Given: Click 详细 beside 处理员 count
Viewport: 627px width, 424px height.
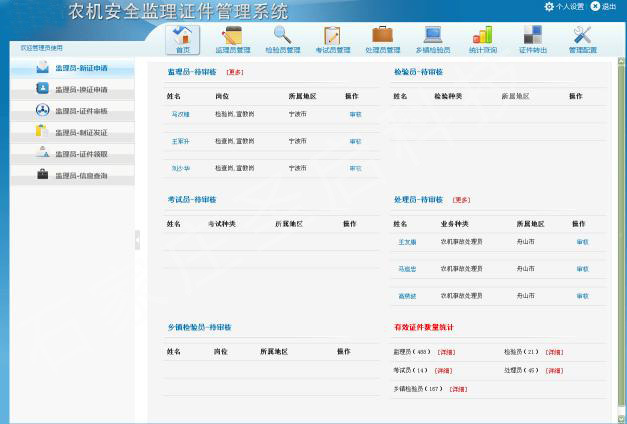Looking at the screenshot, I should click(x=554, y=371).
